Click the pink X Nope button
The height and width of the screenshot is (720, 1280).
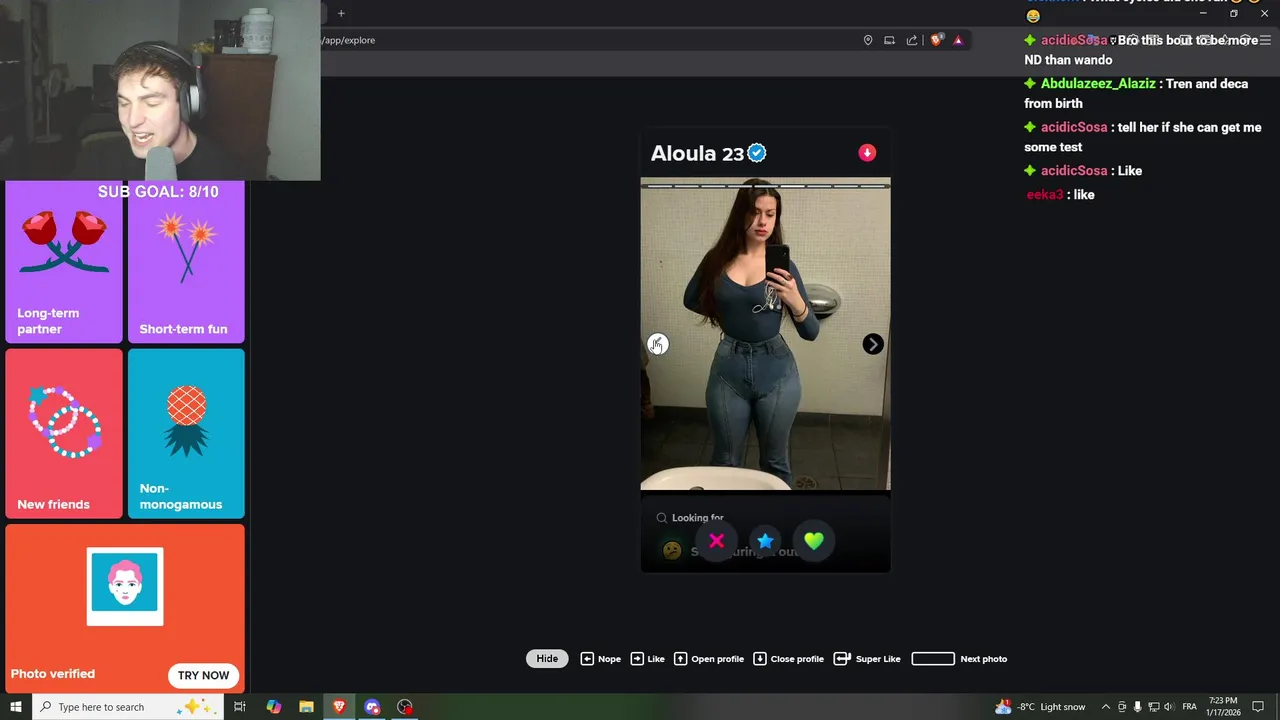point(716,541)
